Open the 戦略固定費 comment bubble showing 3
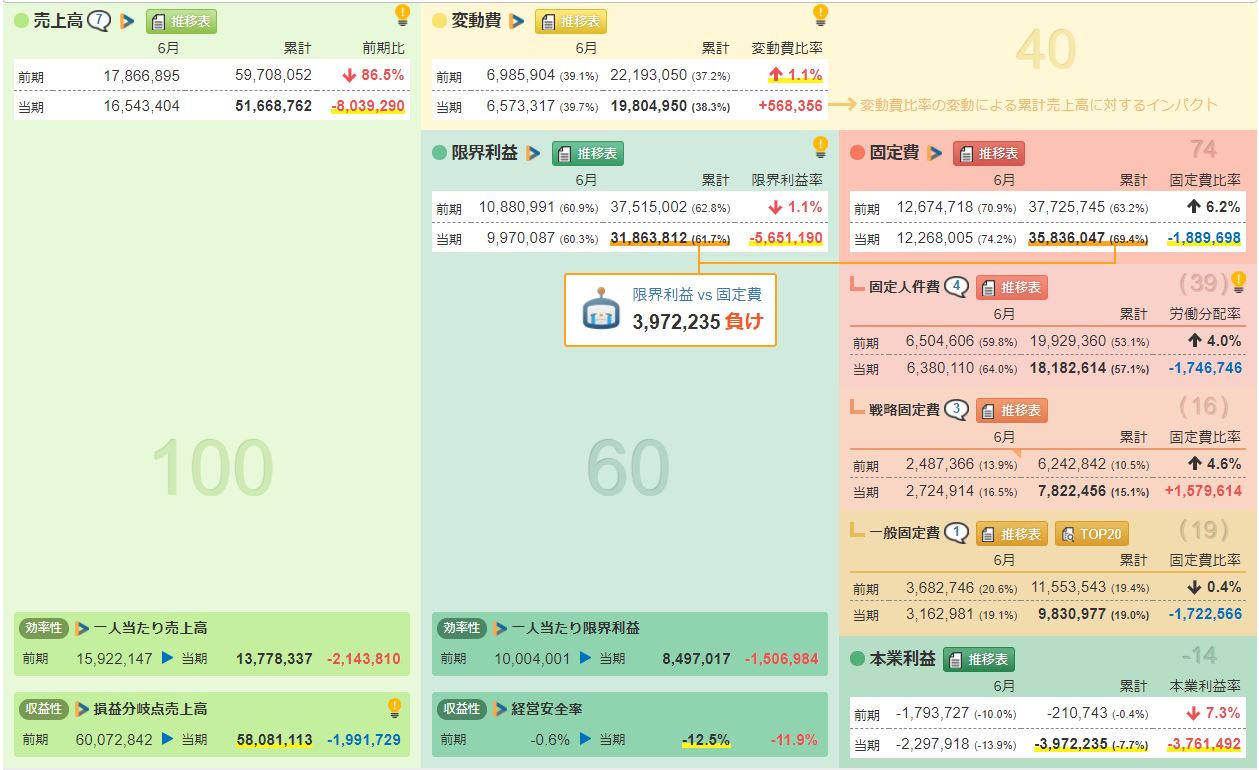Screen dimensions: 1259x770 957,409
